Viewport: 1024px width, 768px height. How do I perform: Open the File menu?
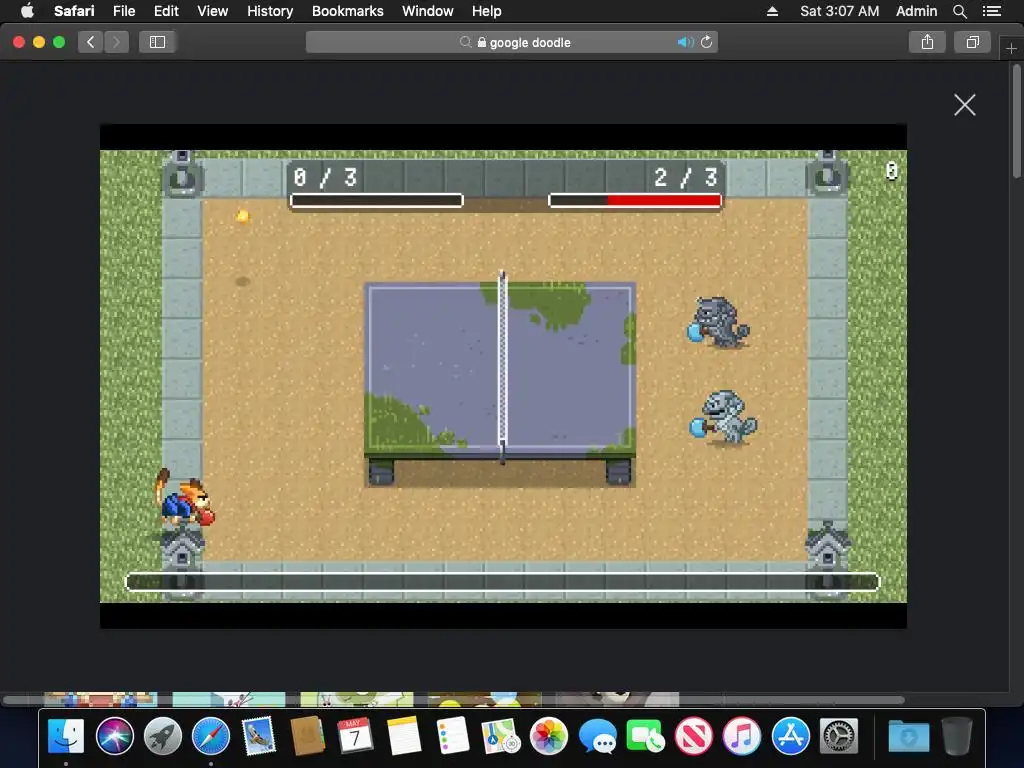(x=123, y=11)
